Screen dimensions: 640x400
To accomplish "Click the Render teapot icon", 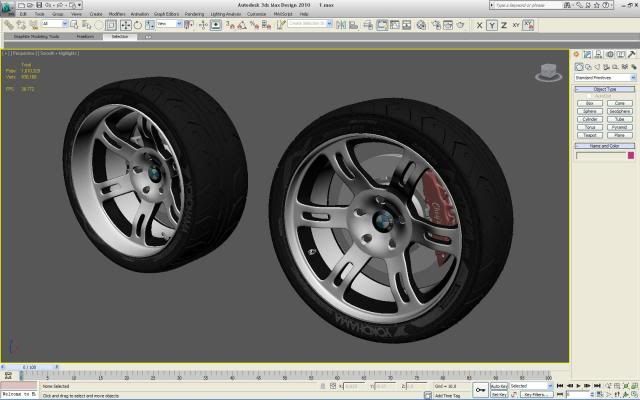I will click(x=460, y=25).
